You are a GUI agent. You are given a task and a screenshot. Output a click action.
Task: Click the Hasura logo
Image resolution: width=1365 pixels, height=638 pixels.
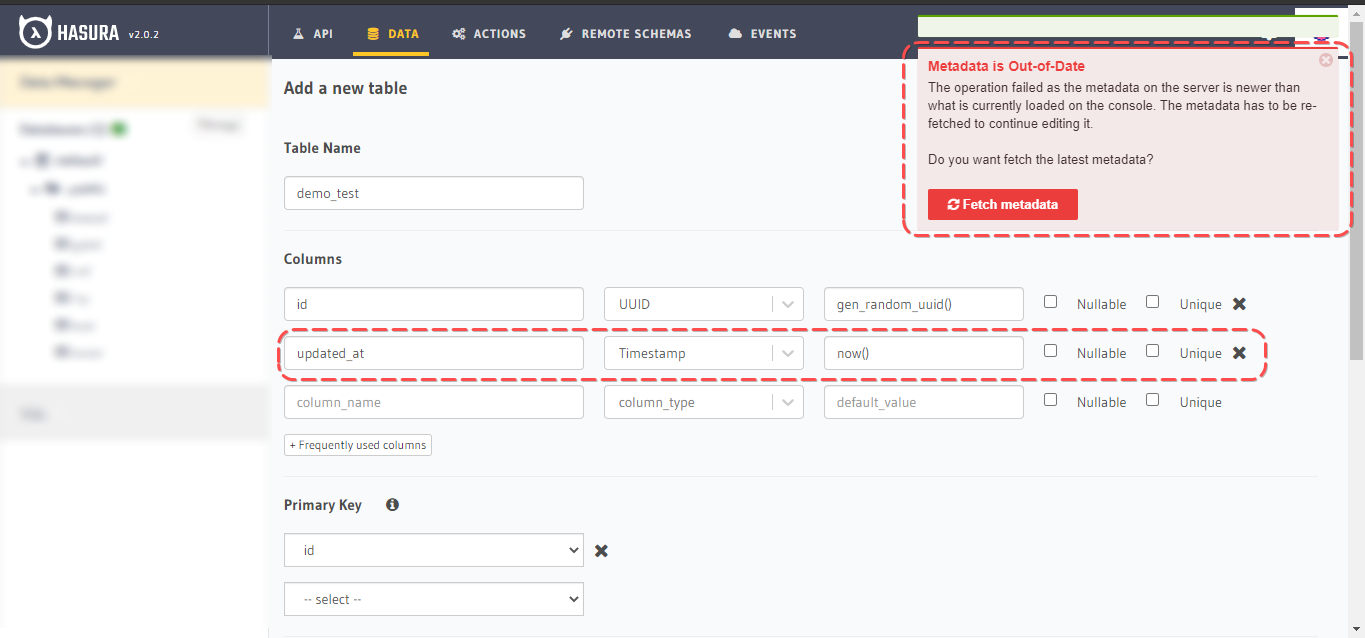click(x=69, y=34)
